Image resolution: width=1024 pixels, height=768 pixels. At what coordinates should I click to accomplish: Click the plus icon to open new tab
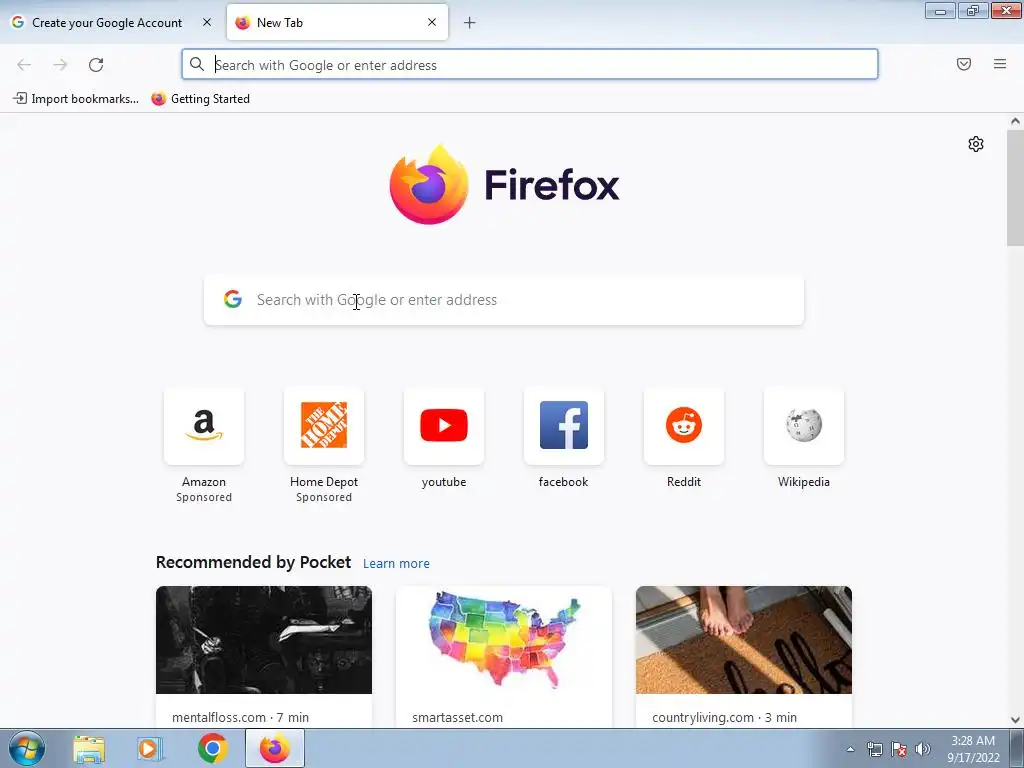point(470,23)
